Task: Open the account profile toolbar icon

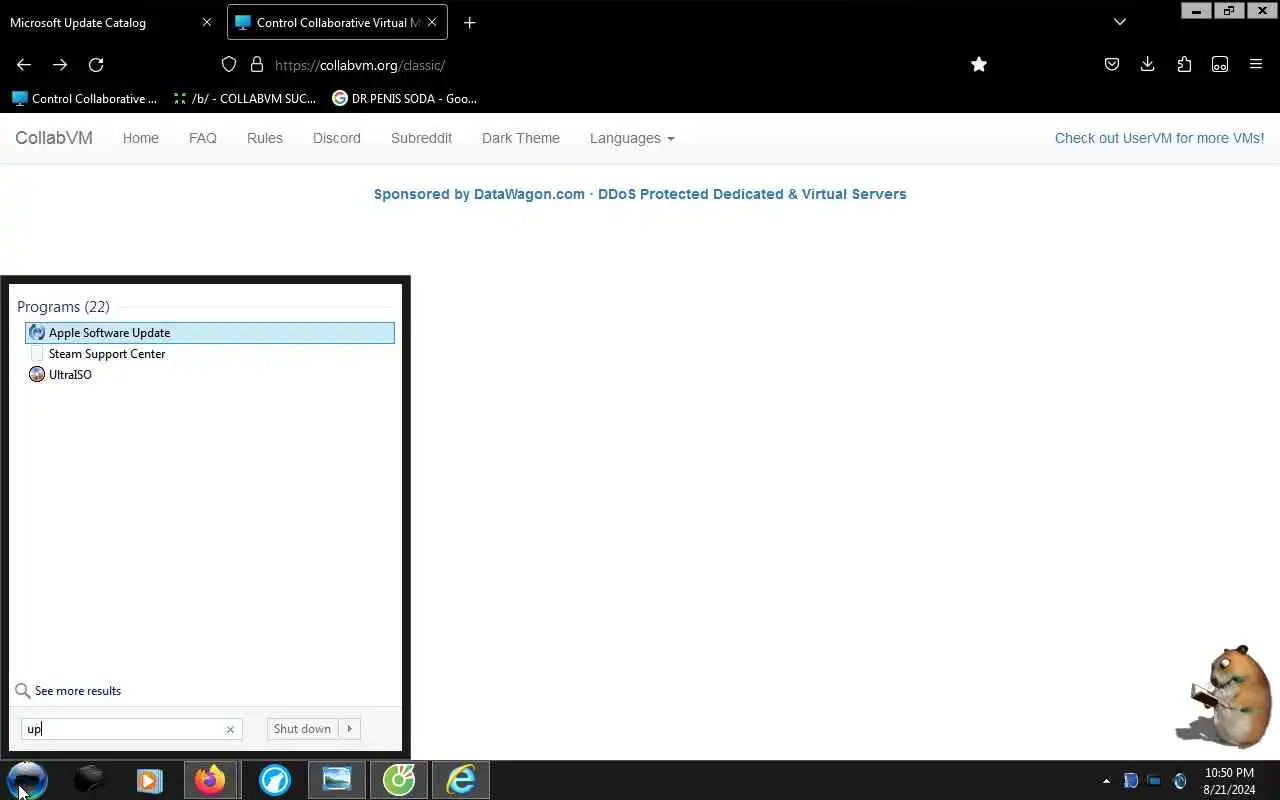Action: 1220,64
